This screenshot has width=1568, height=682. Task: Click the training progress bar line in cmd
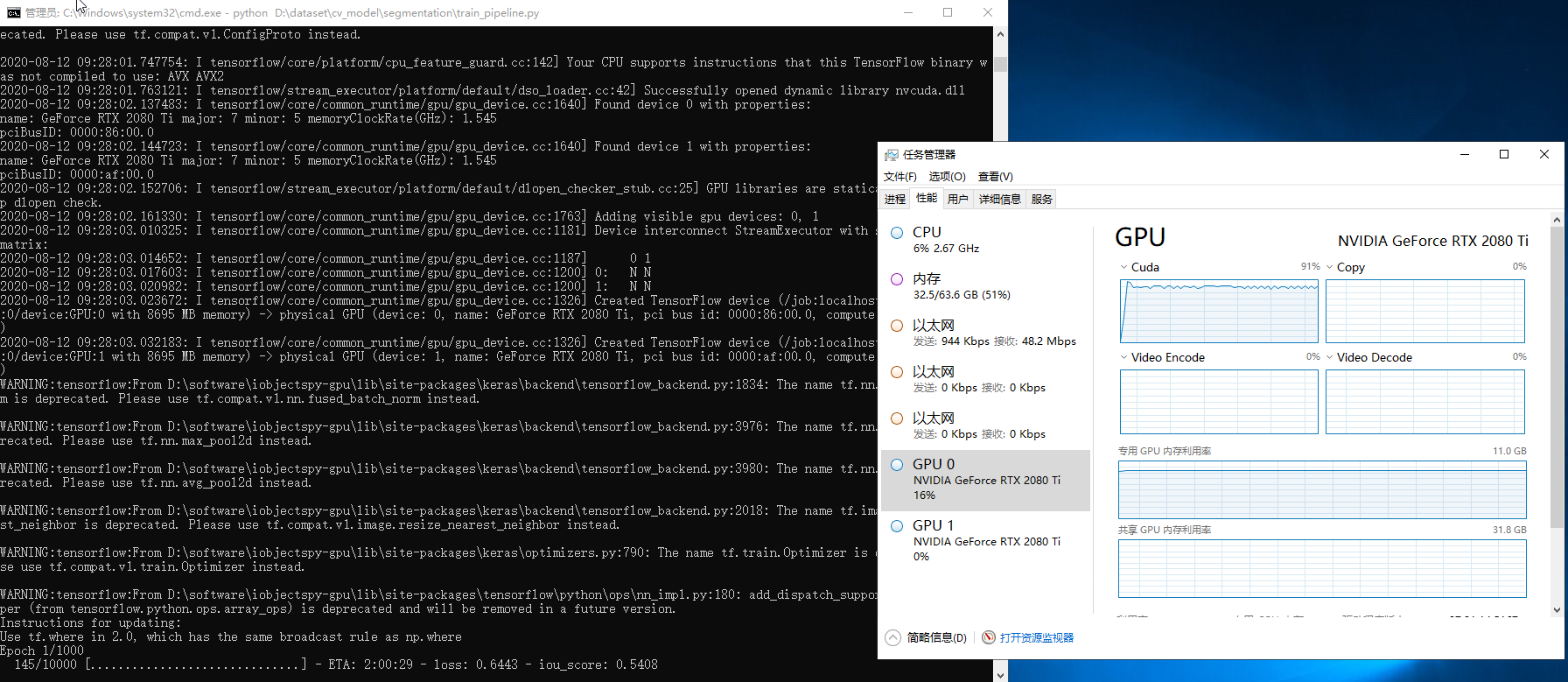tap(329, 664)
